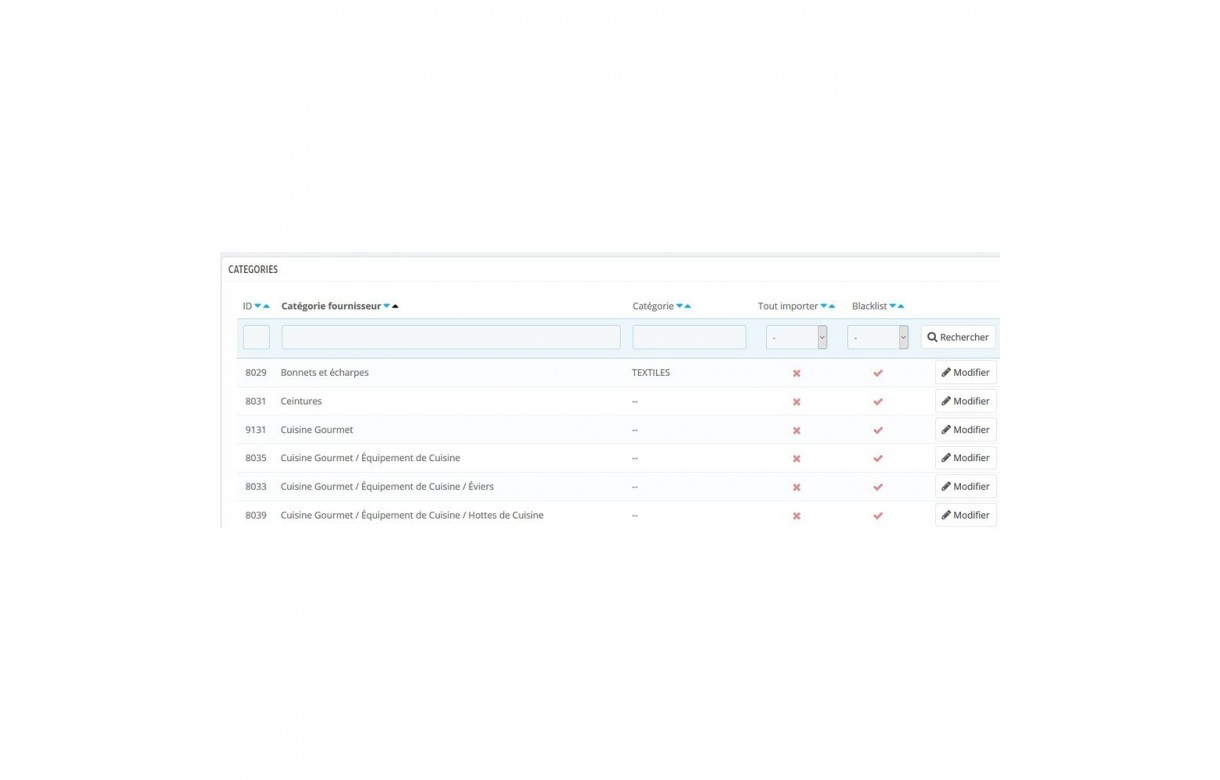Click the descending sort arrow on the Blacklist column
Screen dimensions: 1220x780
(892, 305)
